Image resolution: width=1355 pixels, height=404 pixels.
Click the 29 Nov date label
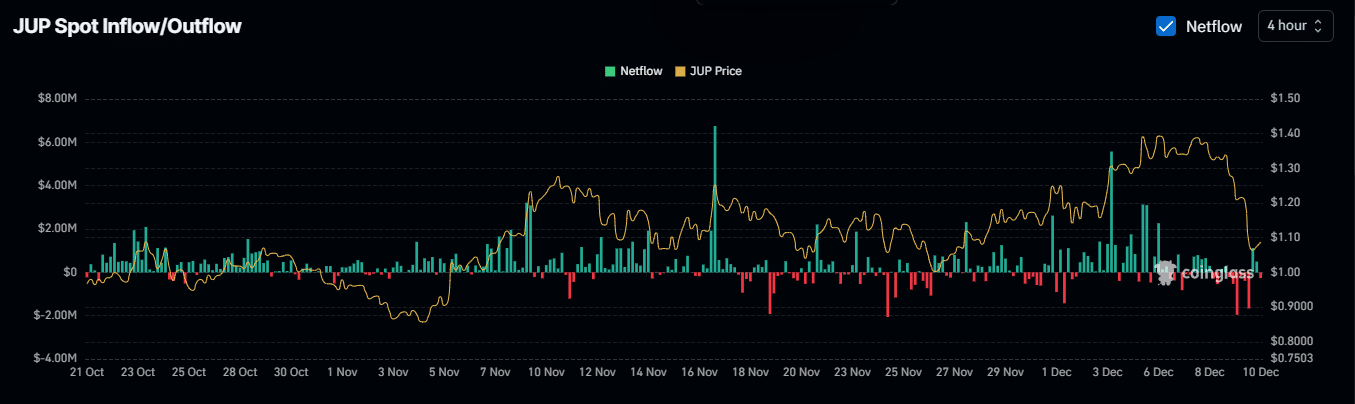1005,372
